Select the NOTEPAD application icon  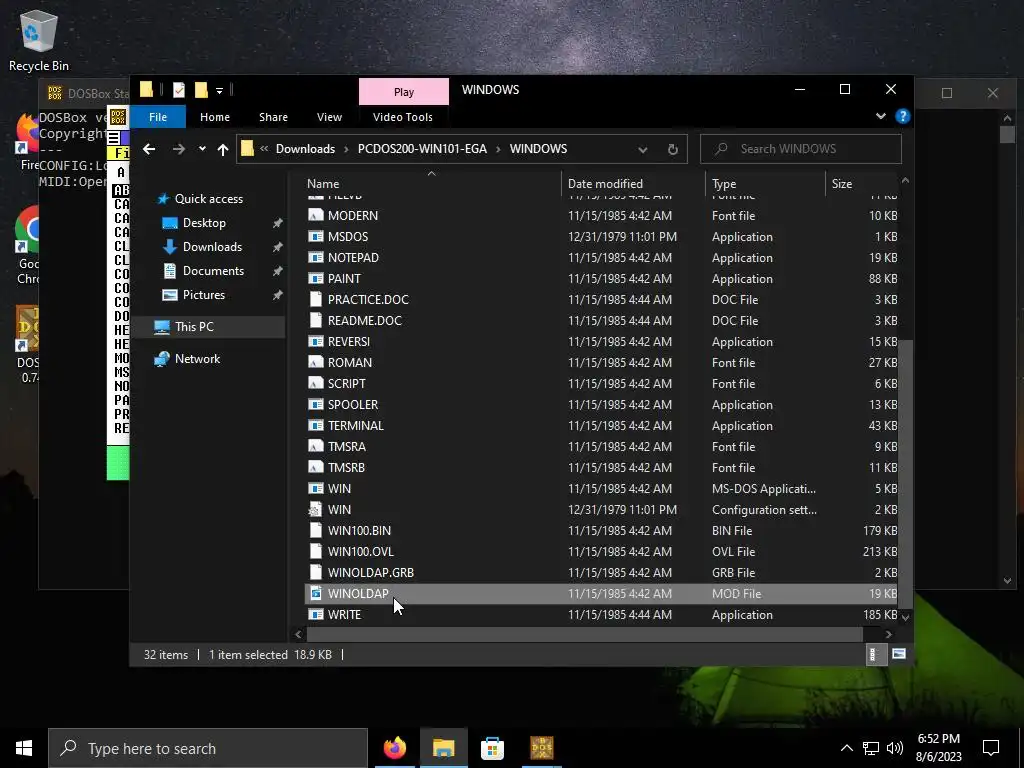click(x=315, y=257)
